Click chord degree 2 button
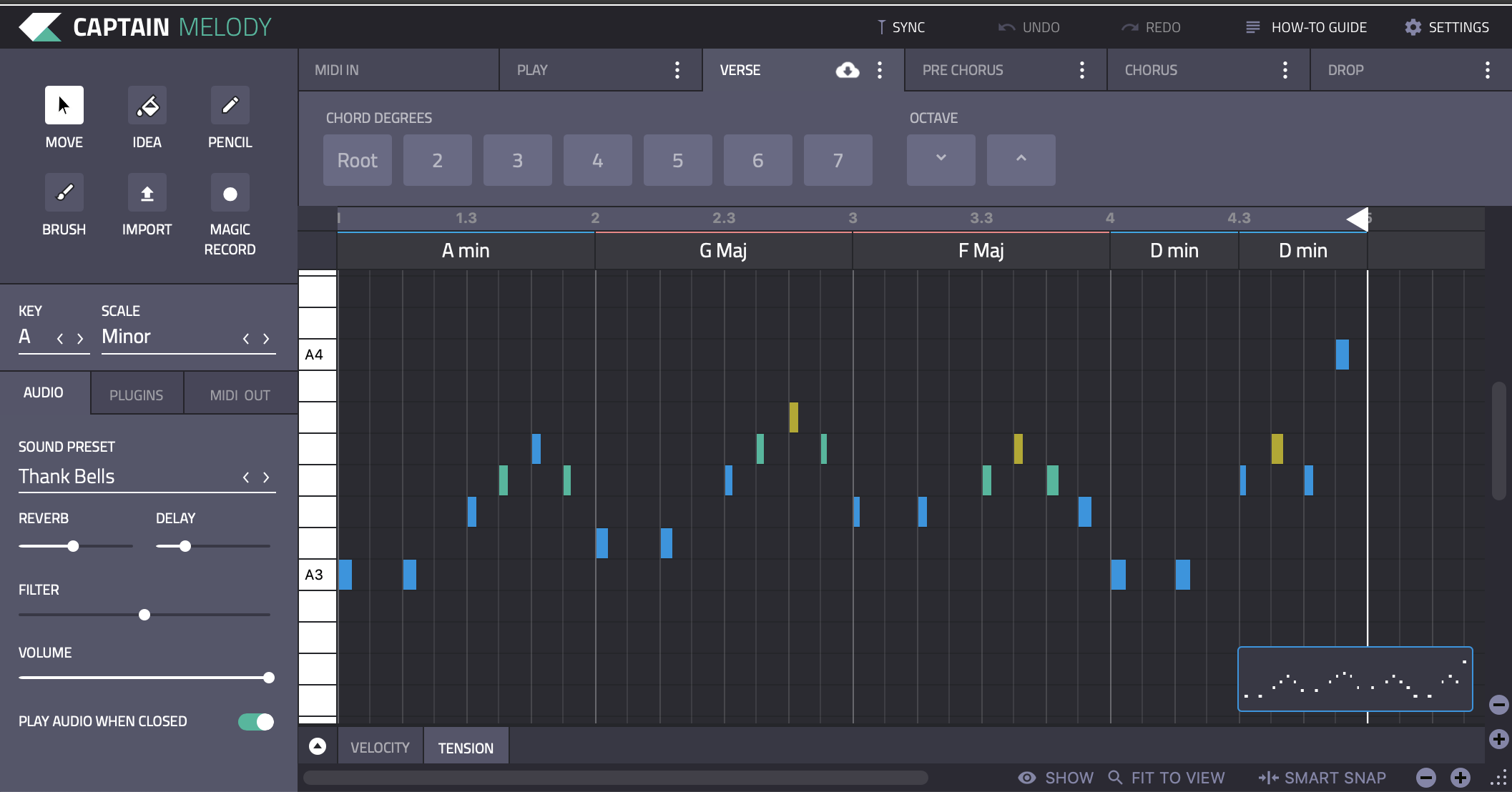 (x=438, y=160)
